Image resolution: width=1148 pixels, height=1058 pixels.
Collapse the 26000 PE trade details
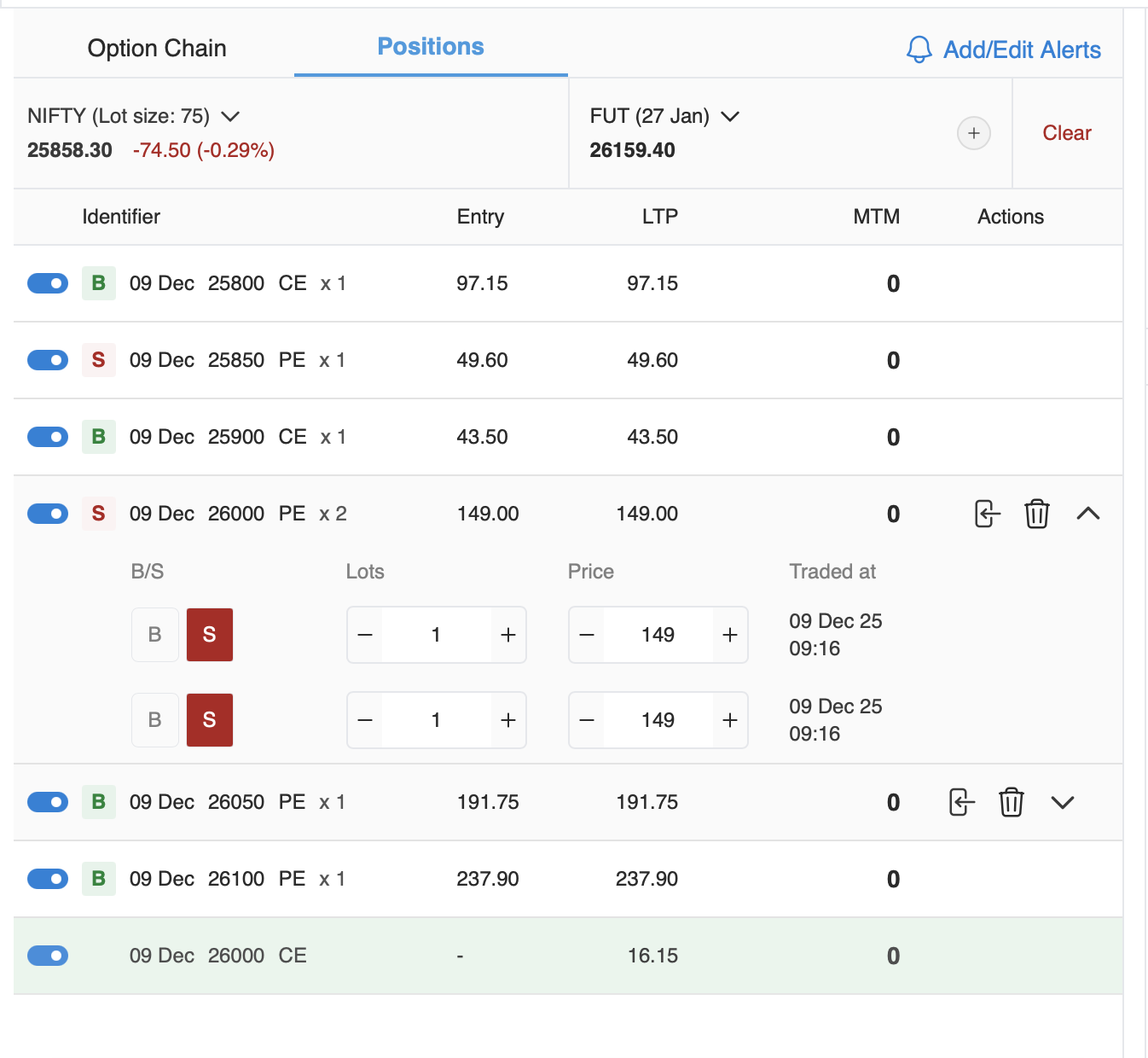(1087, 514)
